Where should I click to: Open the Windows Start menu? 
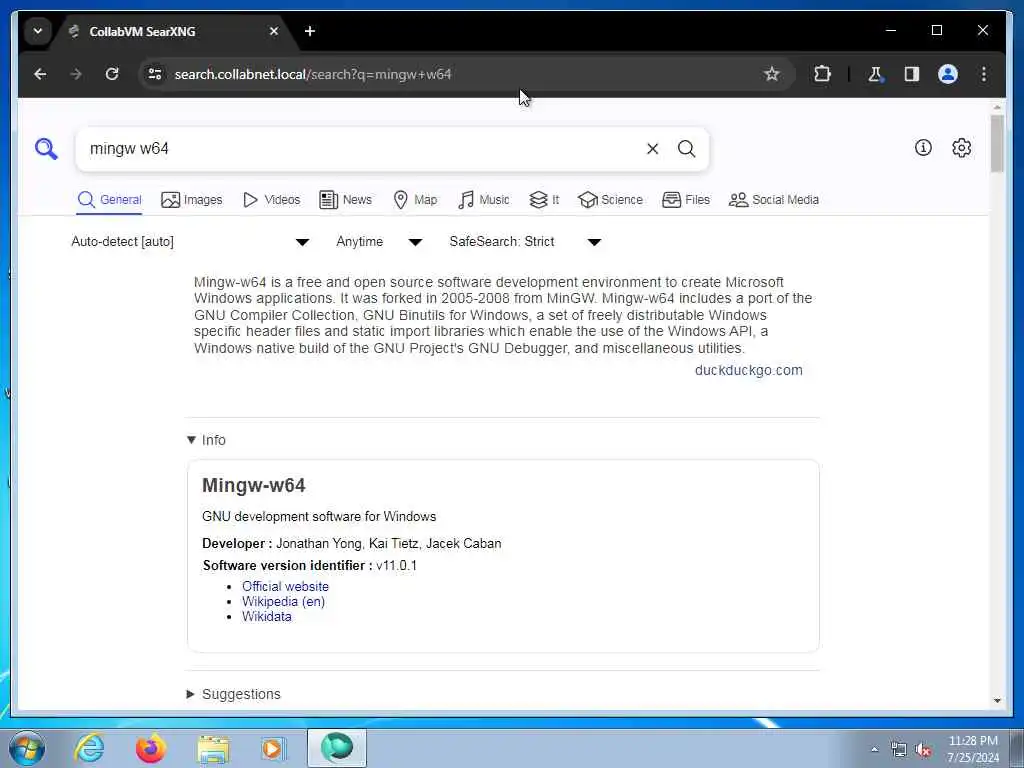click(x=27, y=748)
